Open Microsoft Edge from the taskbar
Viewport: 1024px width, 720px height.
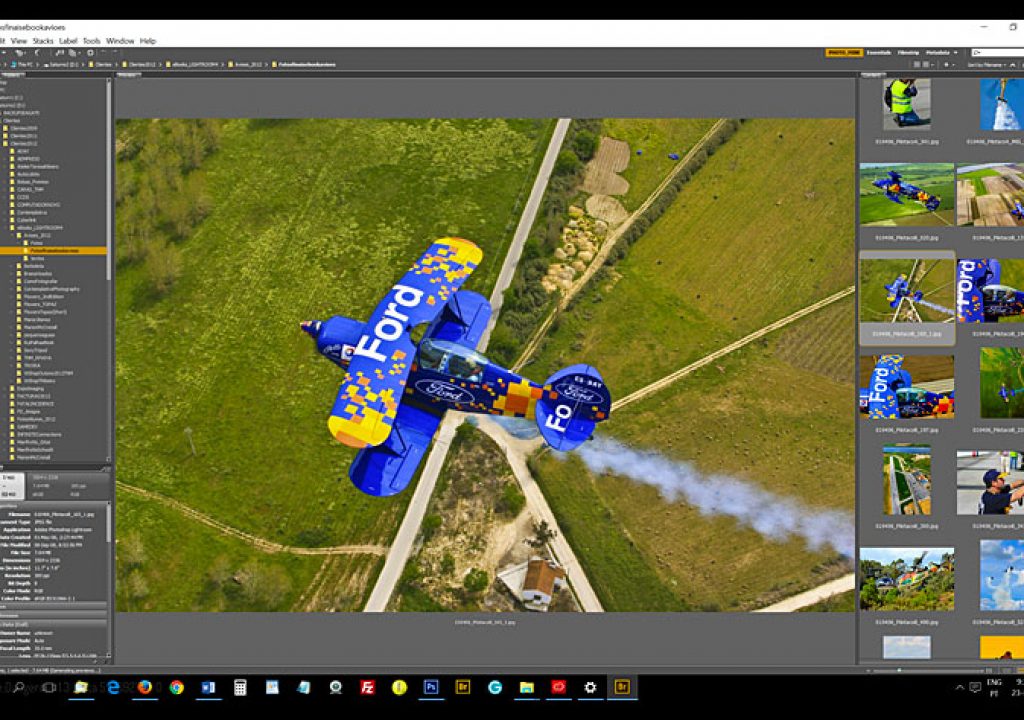(x=114, y=687)
